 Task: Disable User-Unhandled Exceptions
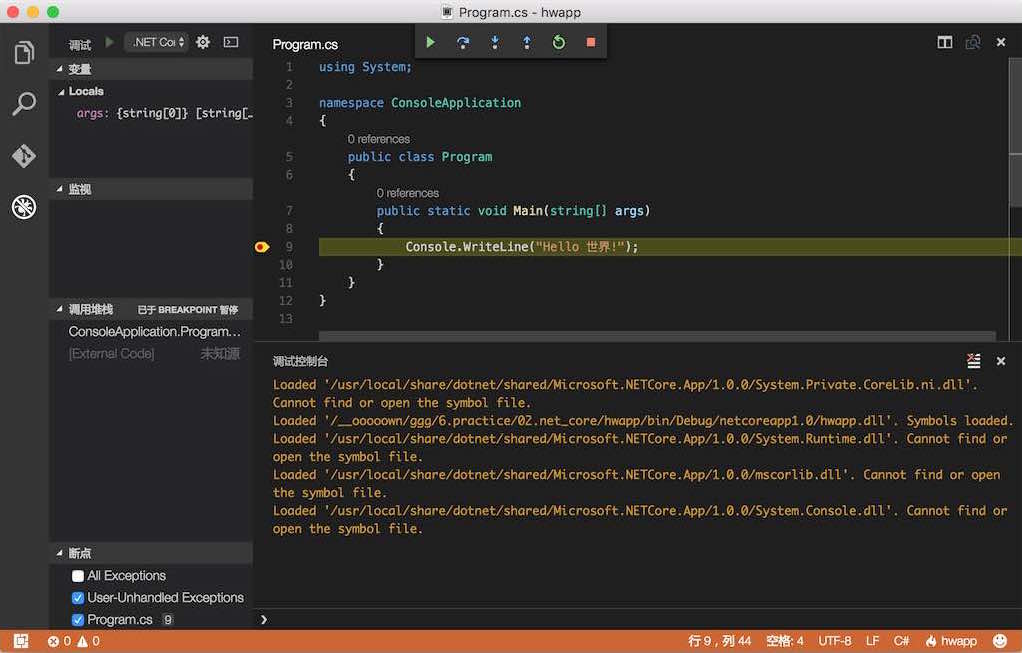click(77, 597)
